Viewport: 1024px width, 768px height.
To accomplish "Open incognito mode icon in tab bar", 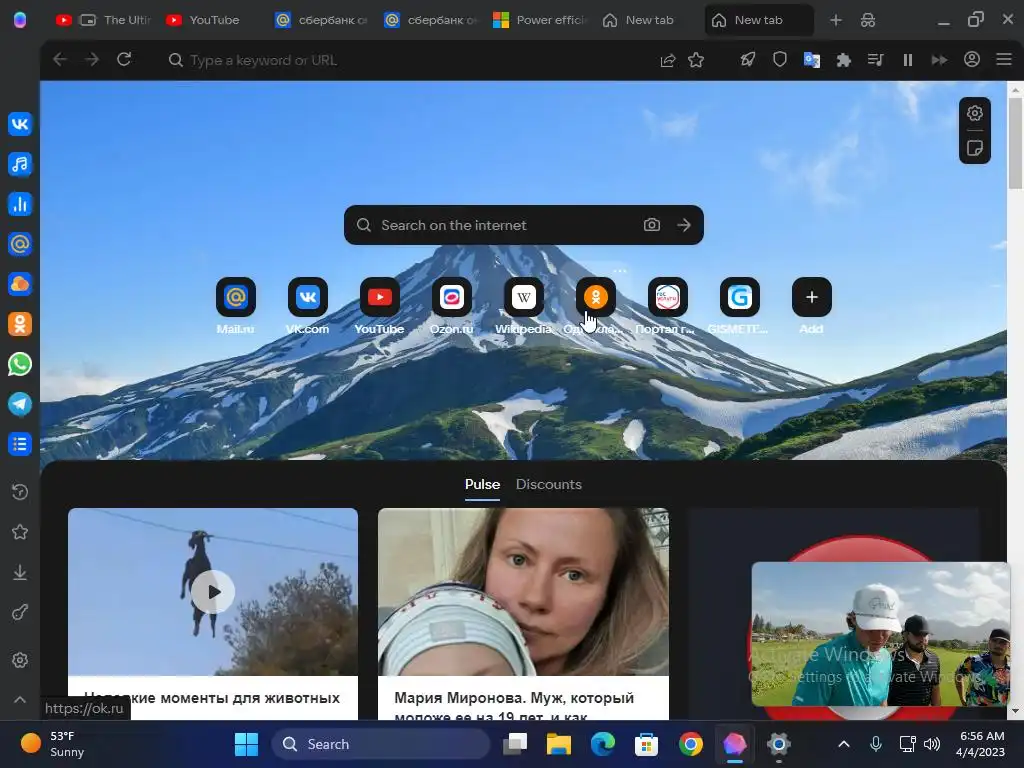I will [868, 20].
